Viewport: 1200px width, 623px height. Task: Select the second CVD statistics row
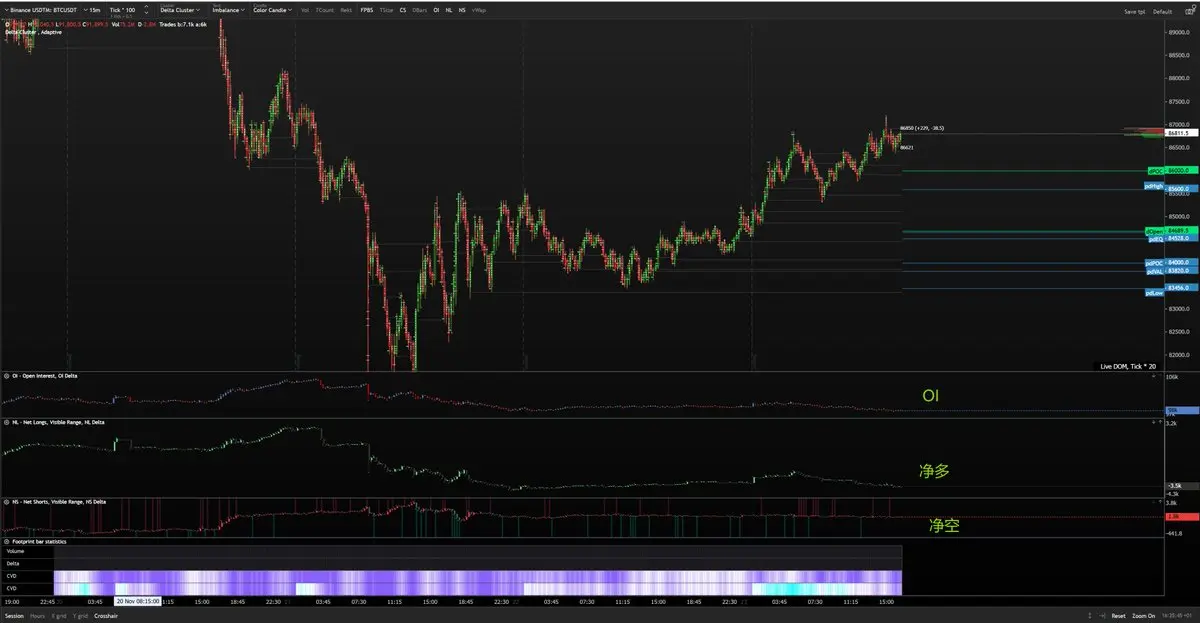point(450,589)
